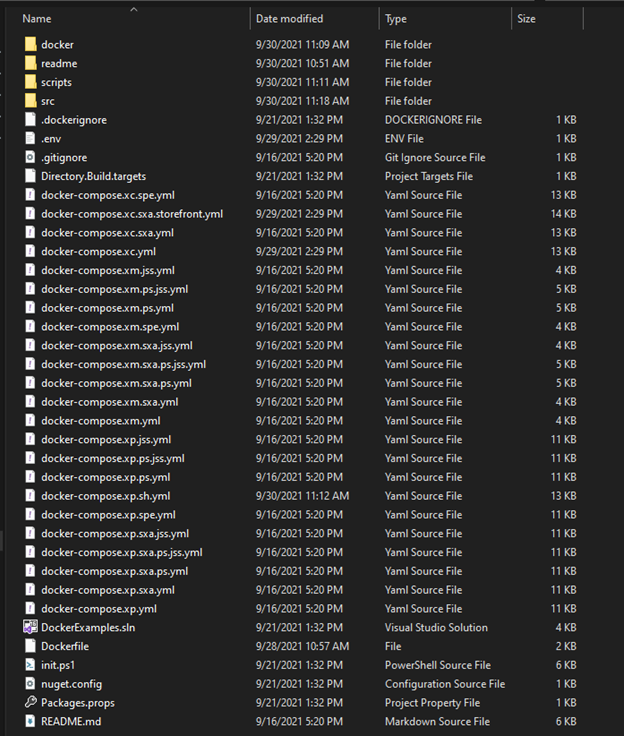
Task: Select the docker-compose.xp.ps.jss.yml file name
Action: click(x=113, y=458)
